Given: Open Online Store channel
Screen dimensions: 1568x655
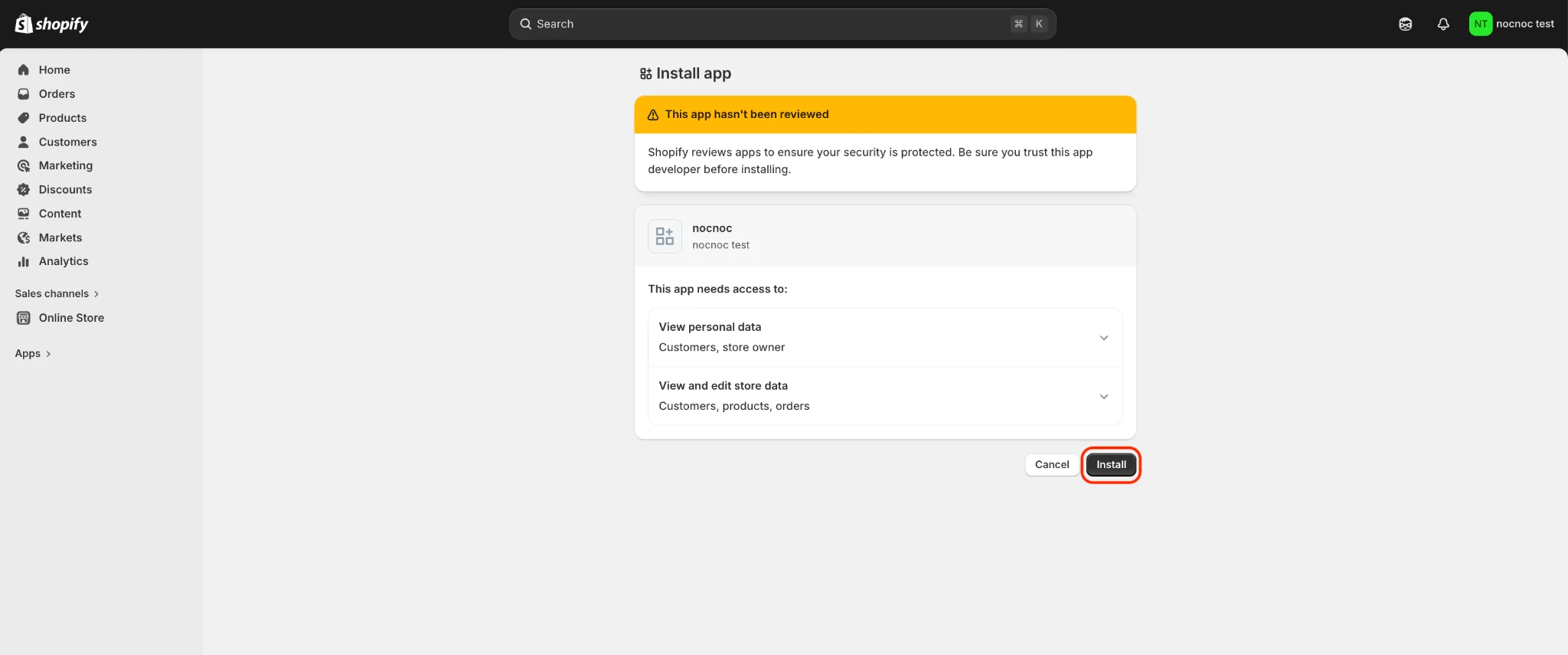Looking at the screenshot, I should 71,318.
